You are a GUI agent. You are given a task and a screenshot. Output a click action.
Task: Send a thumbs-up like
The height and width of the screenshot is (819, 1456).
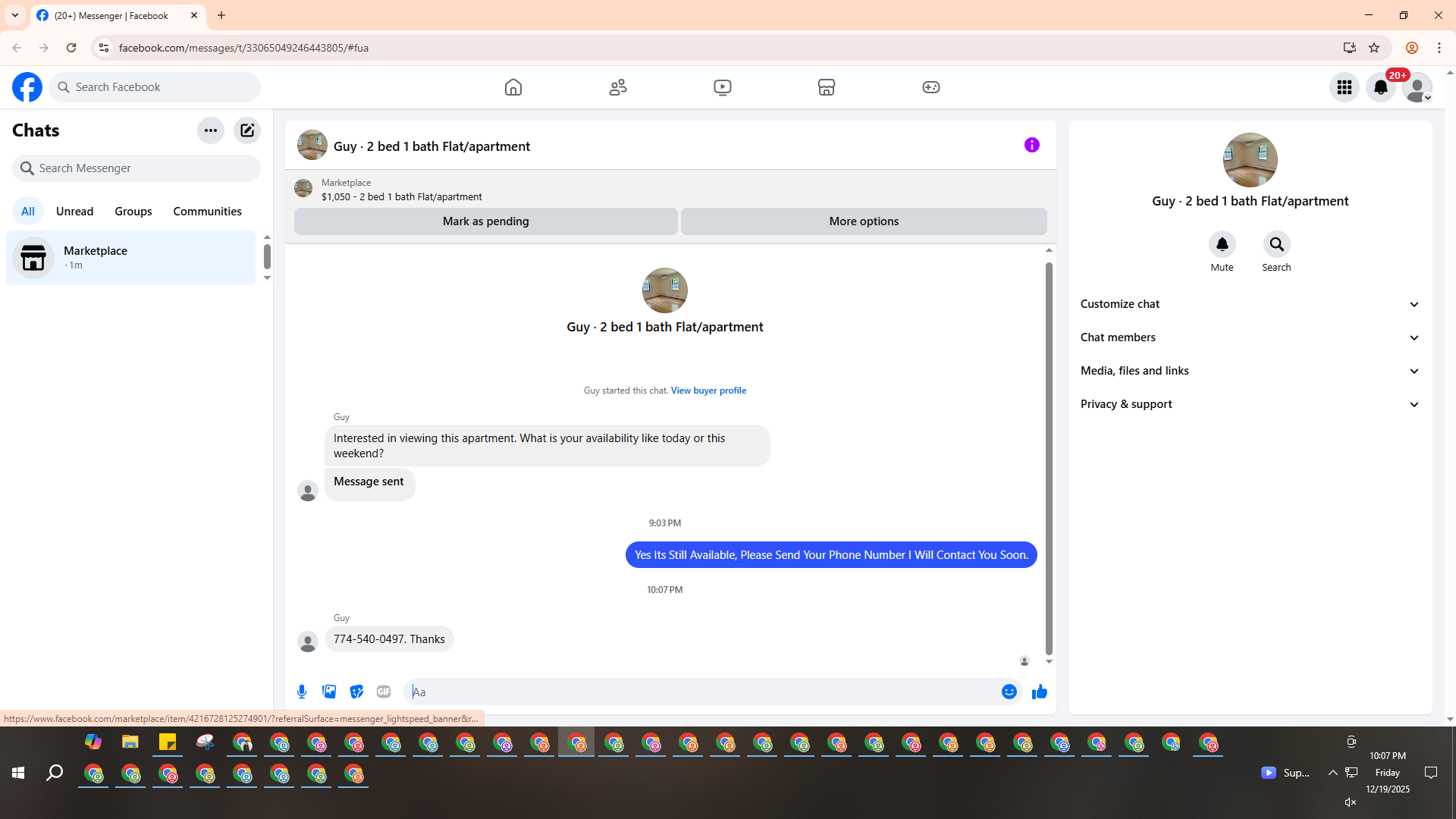click(x=1039, y=692)
